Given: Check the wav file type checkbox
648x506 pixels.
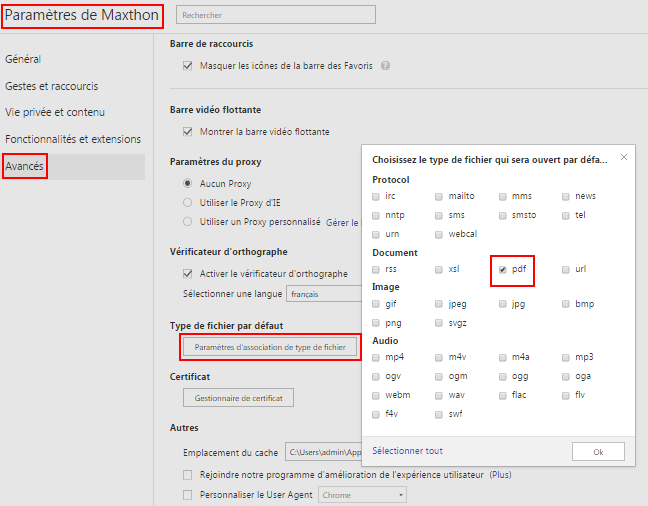Looking at the screenshot, I should coord(439,396).
